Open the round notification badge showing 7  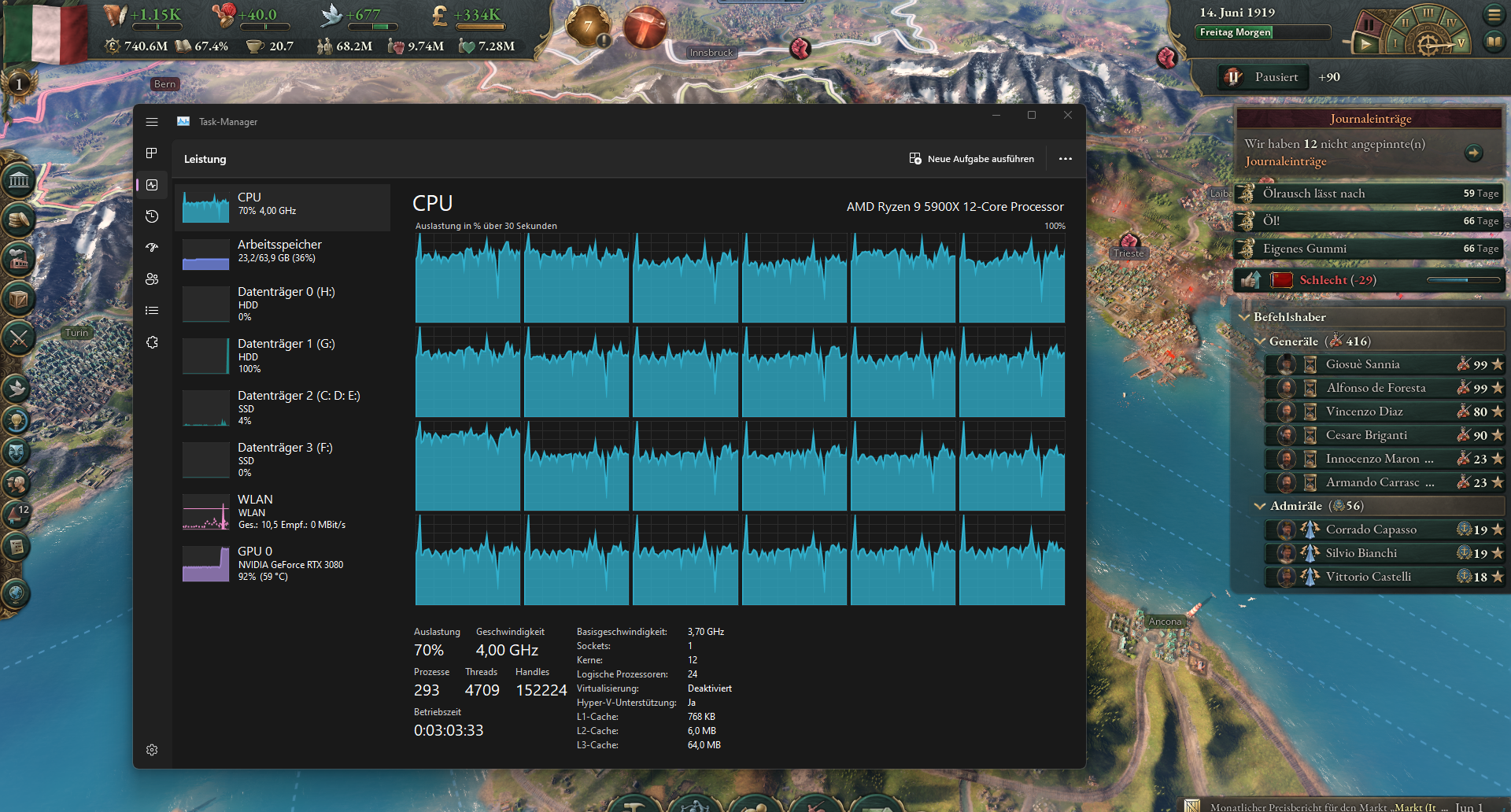[589, 26]
